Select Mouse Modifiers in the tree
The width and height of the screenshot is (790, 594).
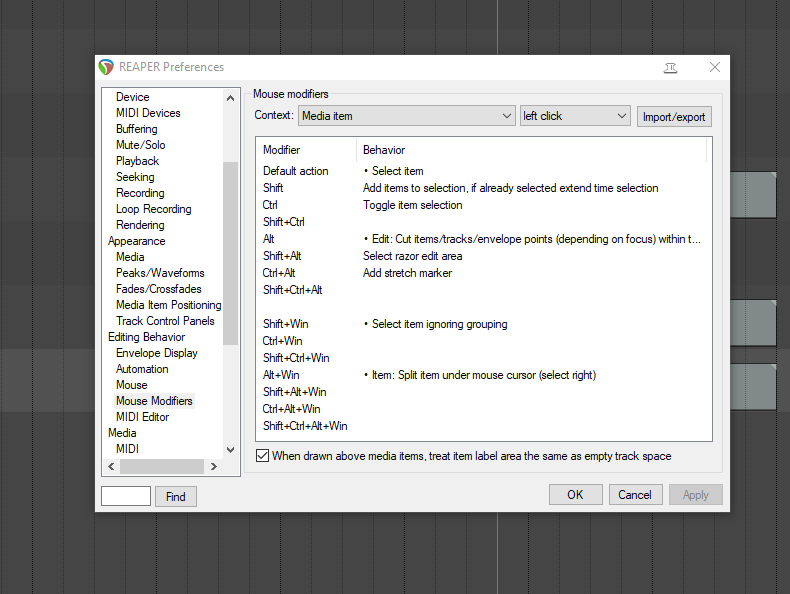pyautogui.click(x=154, y=401)
